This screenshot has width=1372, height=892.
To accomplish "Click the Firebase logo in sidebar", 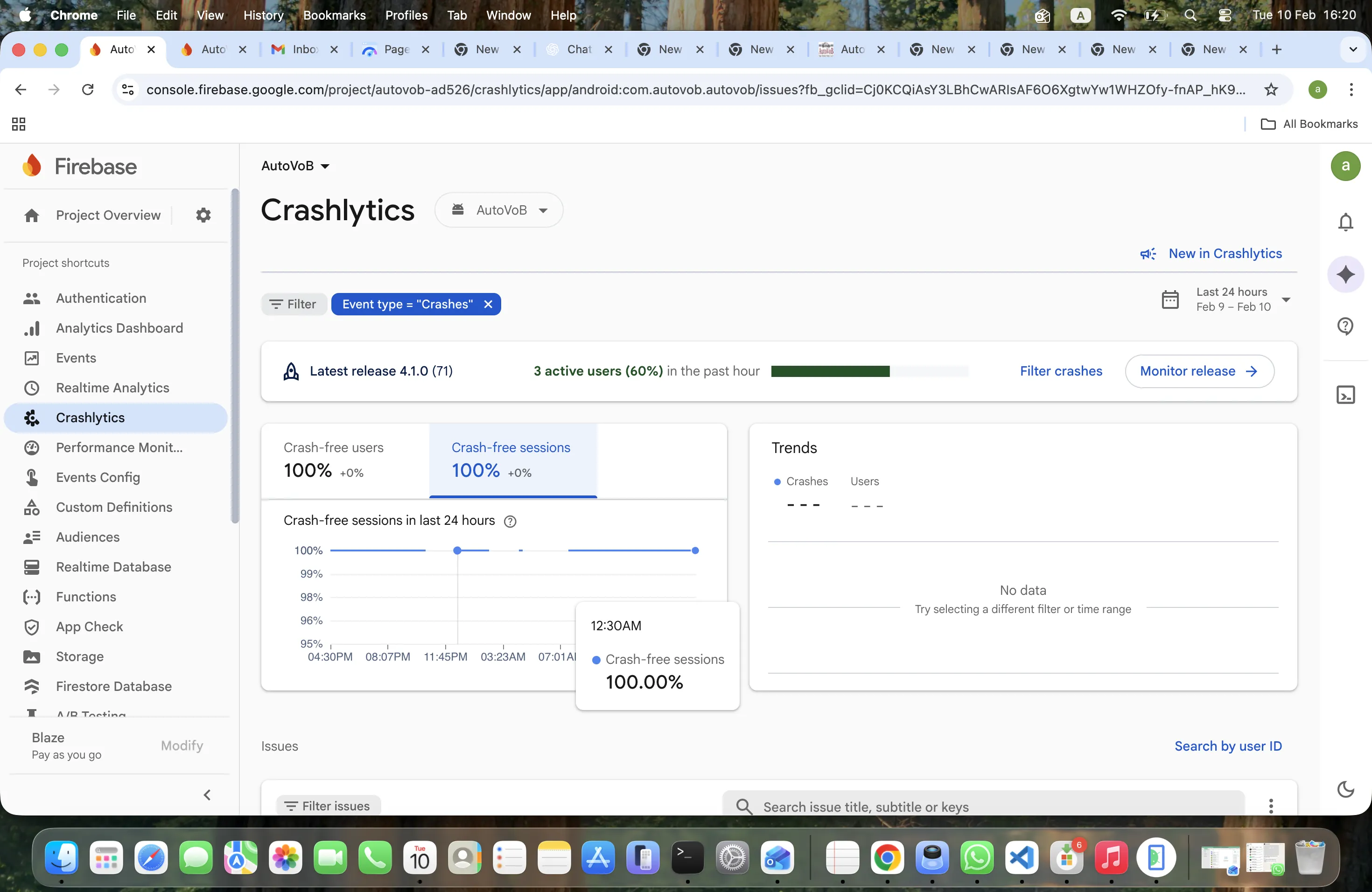I will coord(79,166).
